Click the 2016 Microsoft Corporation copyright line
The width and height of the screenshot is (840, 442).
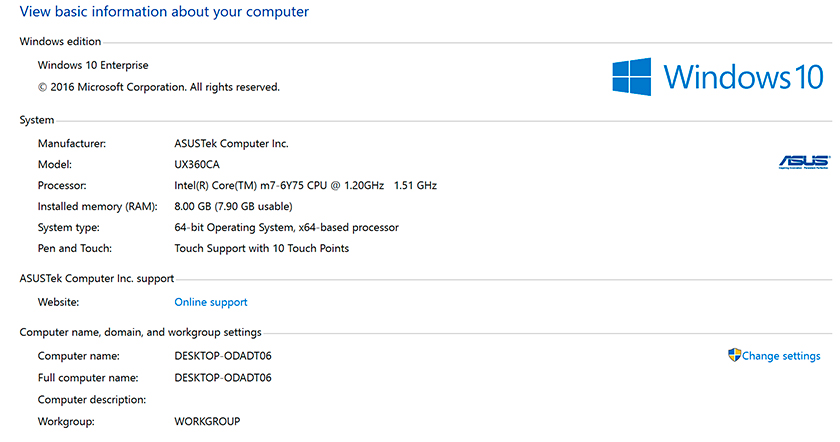click(159, 87)
